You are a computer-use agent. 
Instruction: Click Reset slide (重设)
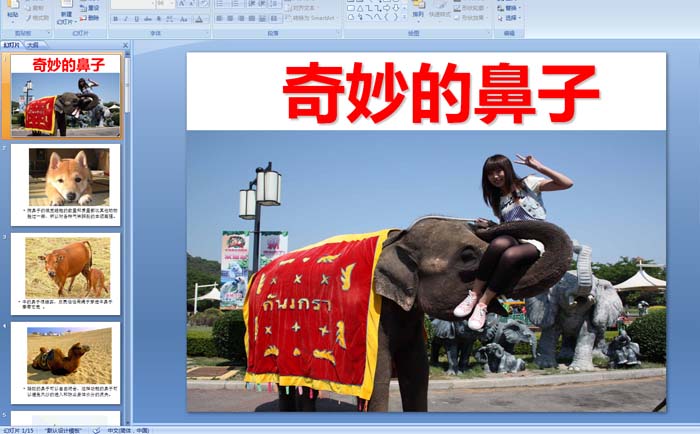pos(90,8)
